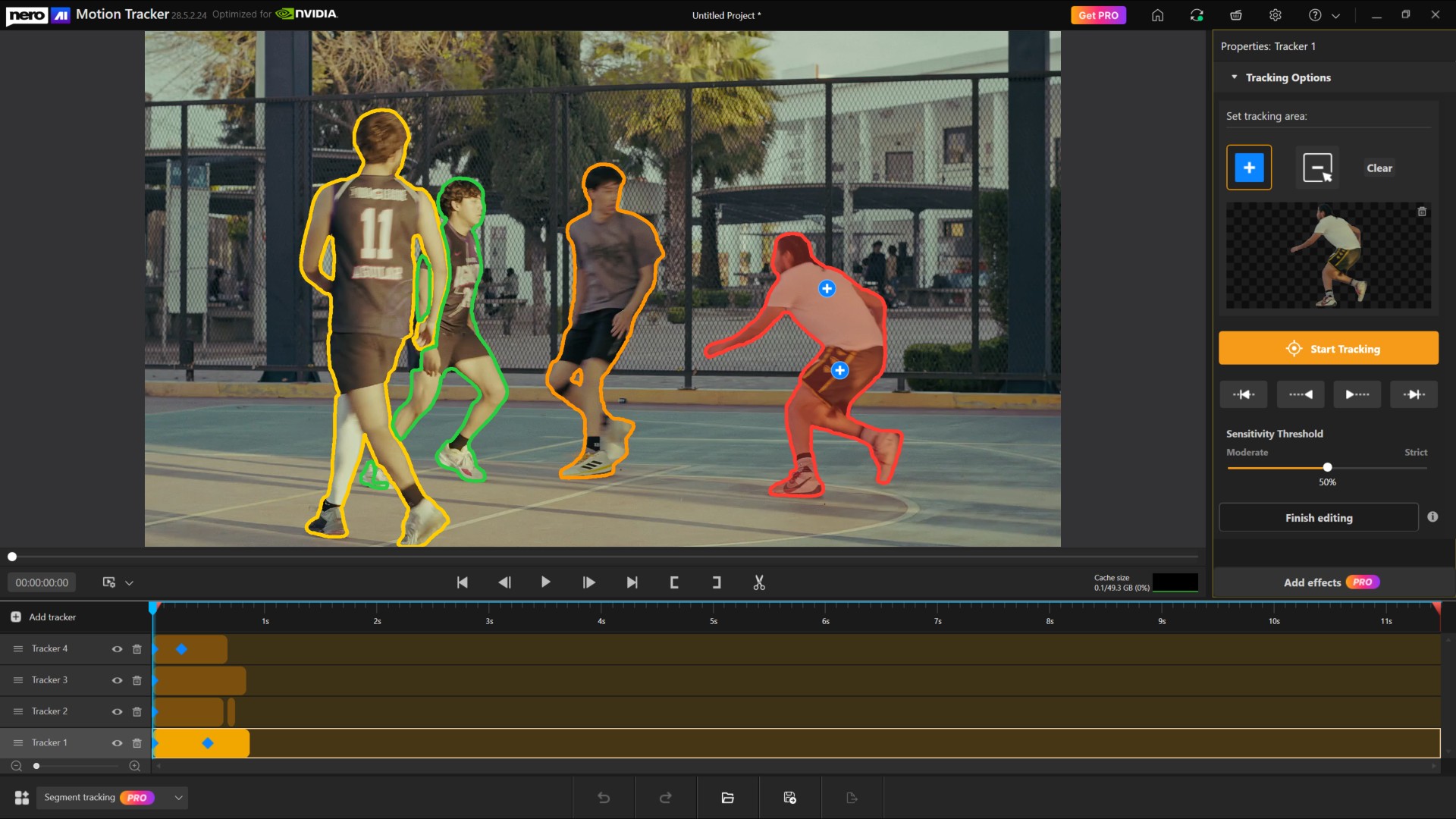
Task: Select Tracker 3 row in tracker list
Action: [50, 680]
